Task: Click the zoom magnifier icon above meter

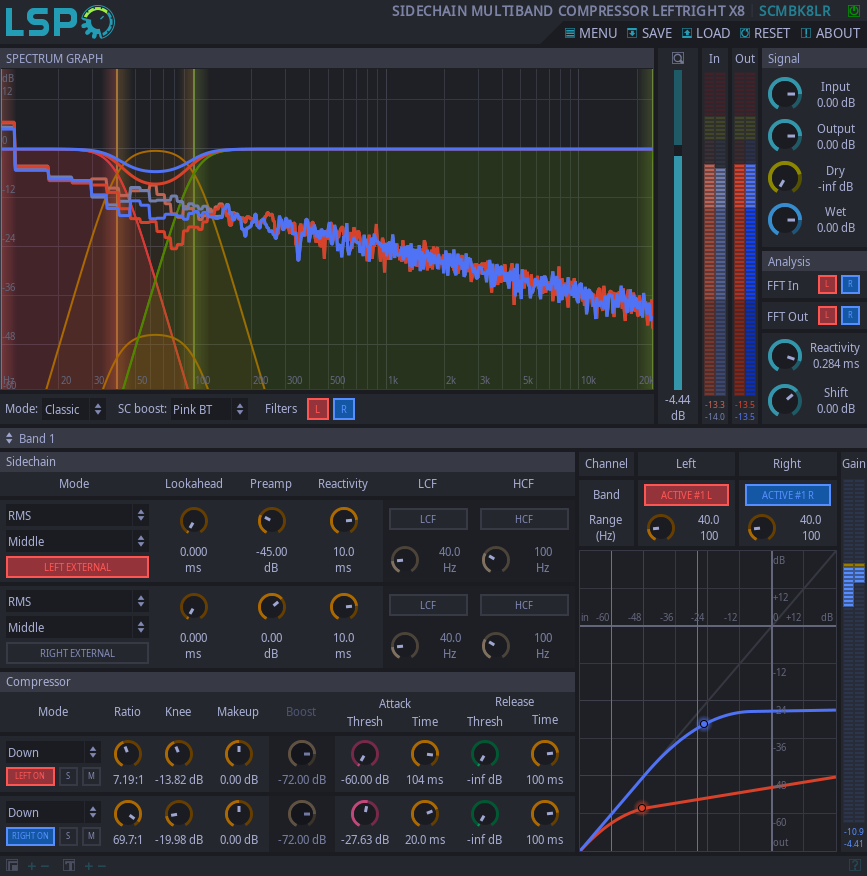Action: [678, 58]
